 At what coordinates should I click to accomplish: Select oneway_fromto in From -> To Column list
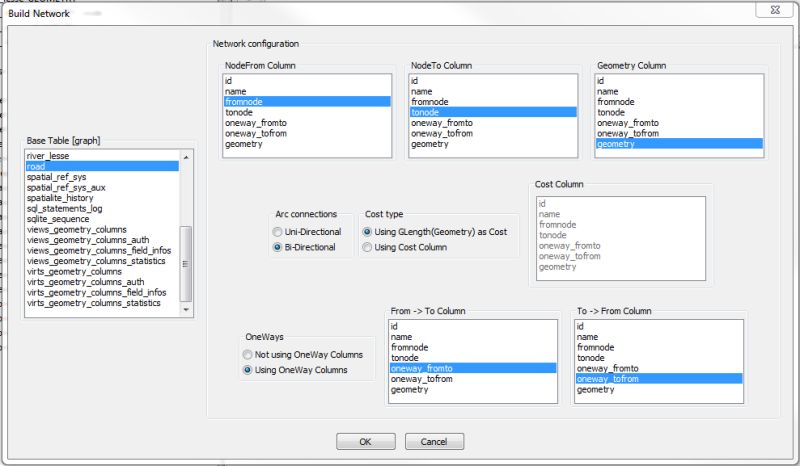pos(473,368)
